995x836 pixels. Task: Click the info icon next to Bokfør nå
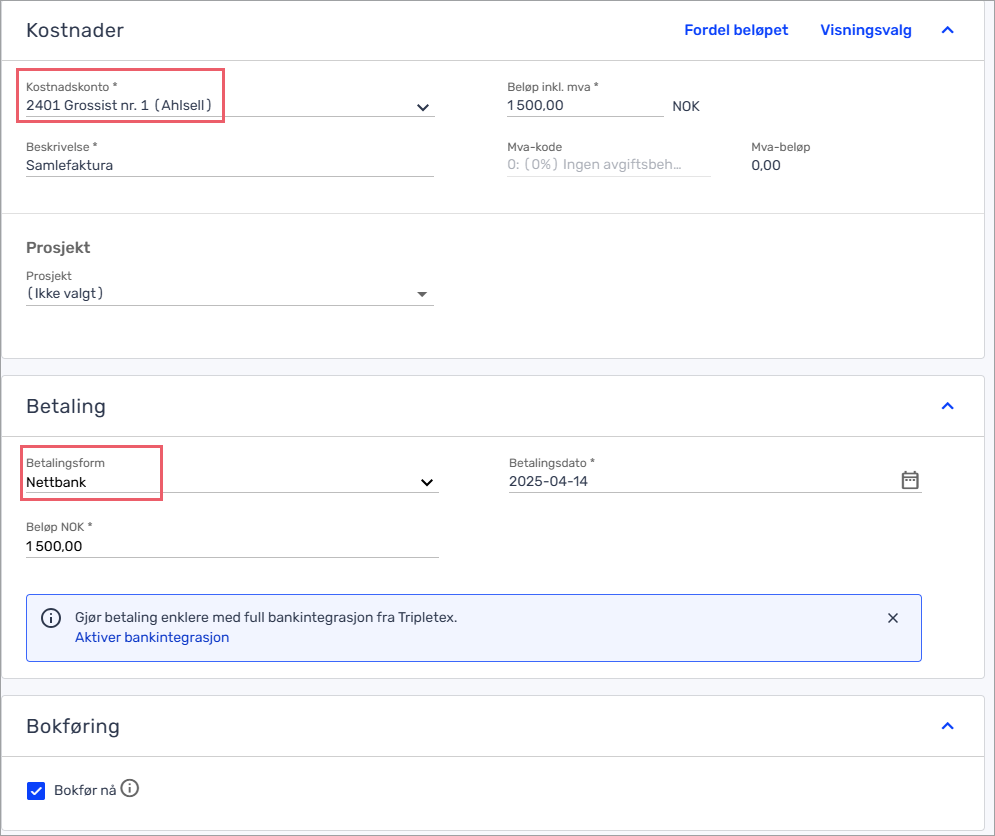[129, 788]
